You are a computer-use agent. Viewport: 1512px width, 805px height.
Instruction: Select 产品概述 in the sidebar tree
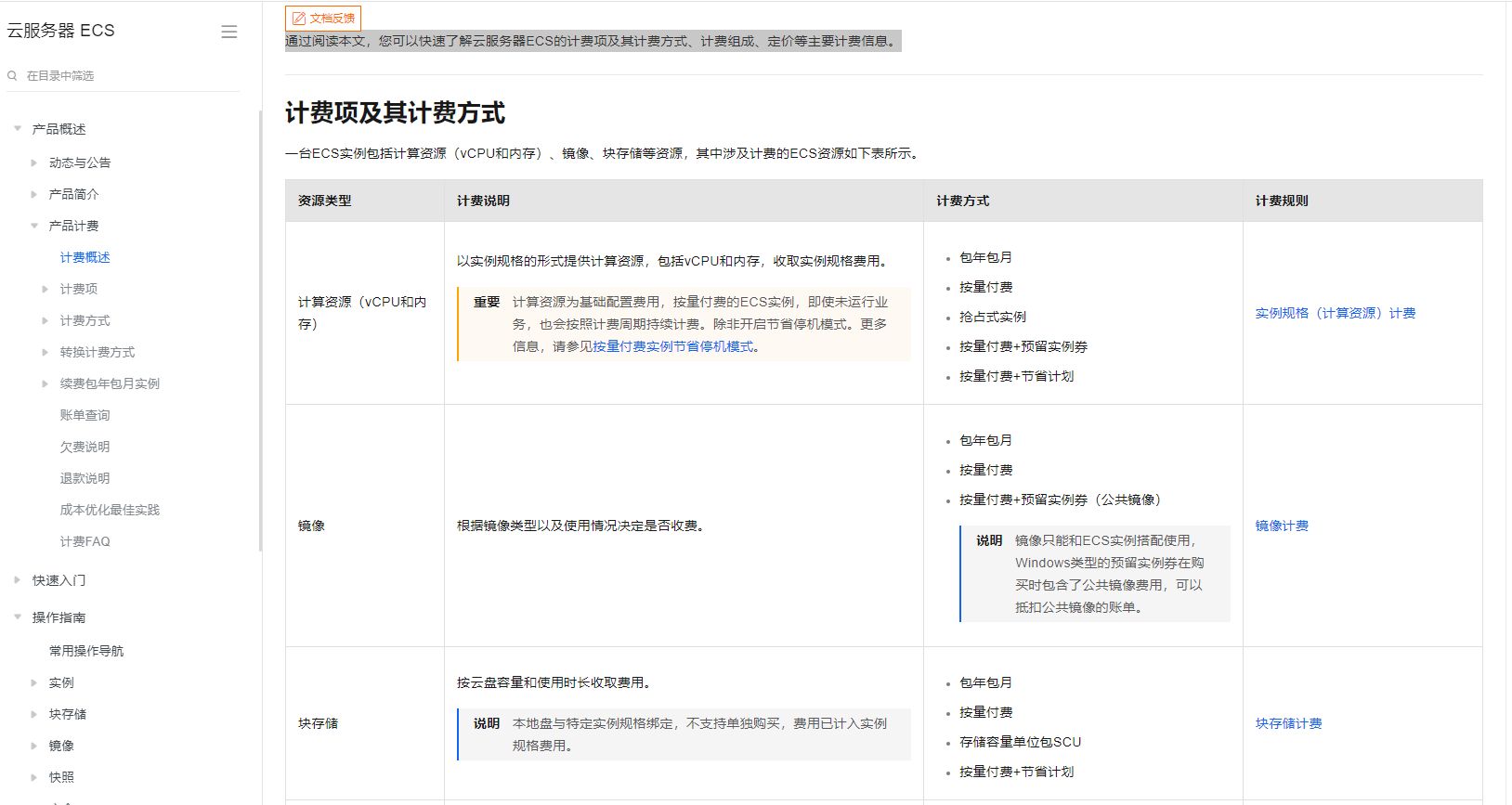click(59, 129)
